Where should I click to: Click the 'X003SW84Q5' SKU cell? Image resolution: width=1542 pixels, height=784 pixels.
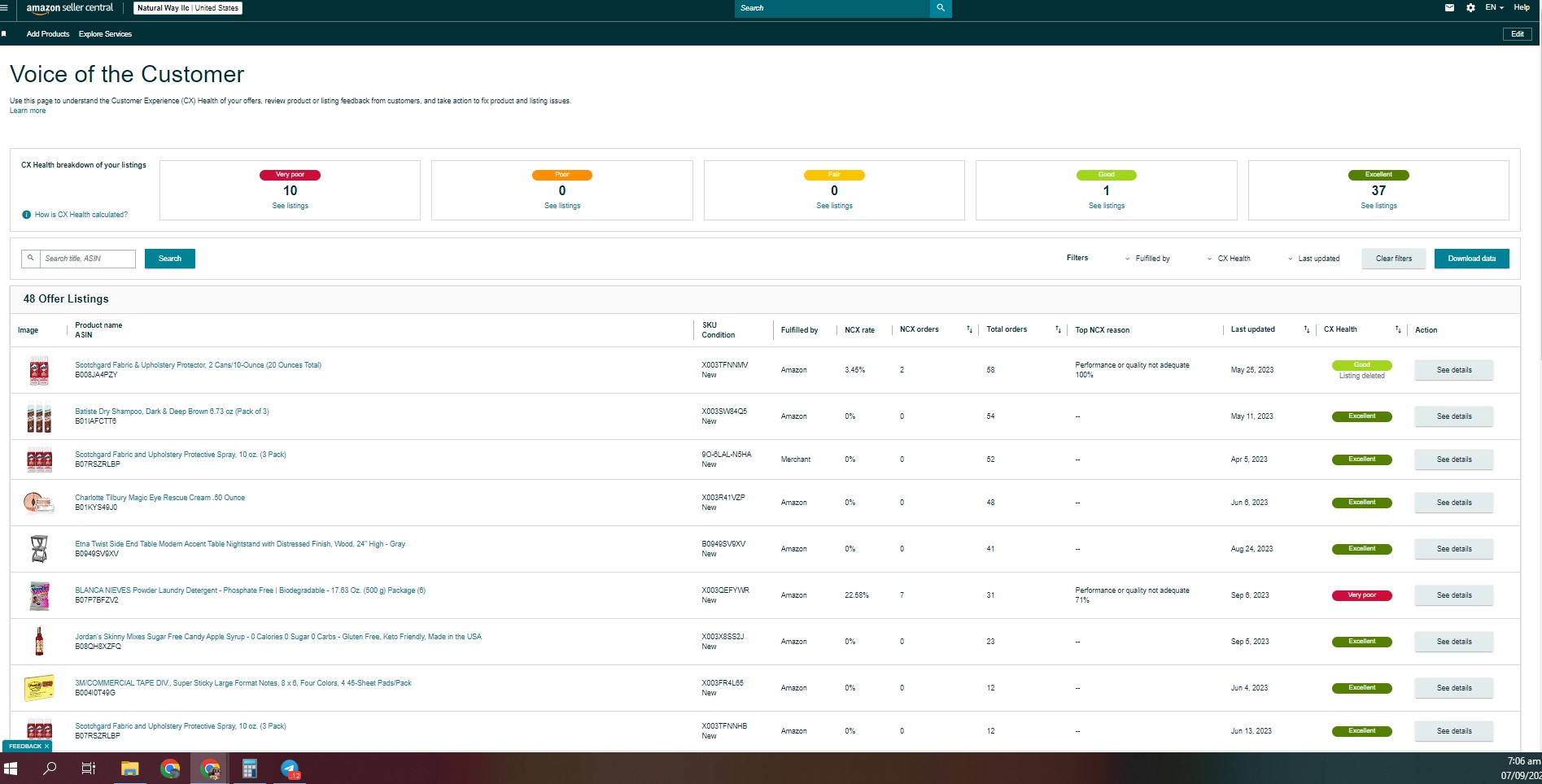click(724, 412)
